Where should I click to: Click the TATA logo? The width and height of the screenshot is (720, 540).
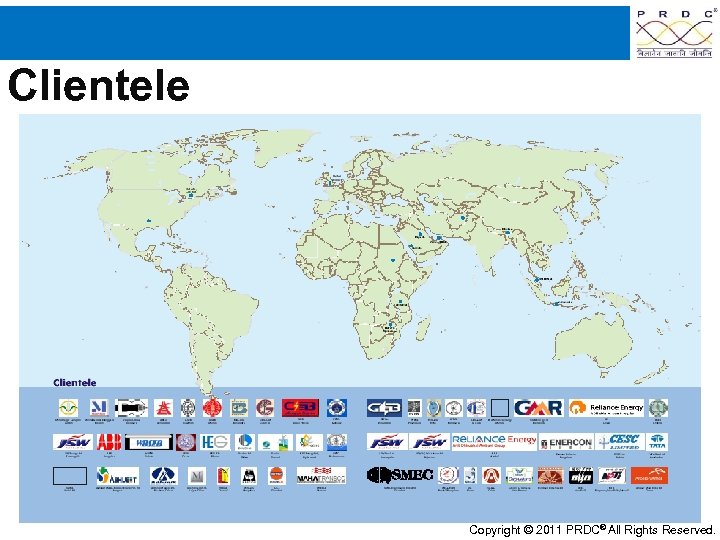[x=657, y=442]
